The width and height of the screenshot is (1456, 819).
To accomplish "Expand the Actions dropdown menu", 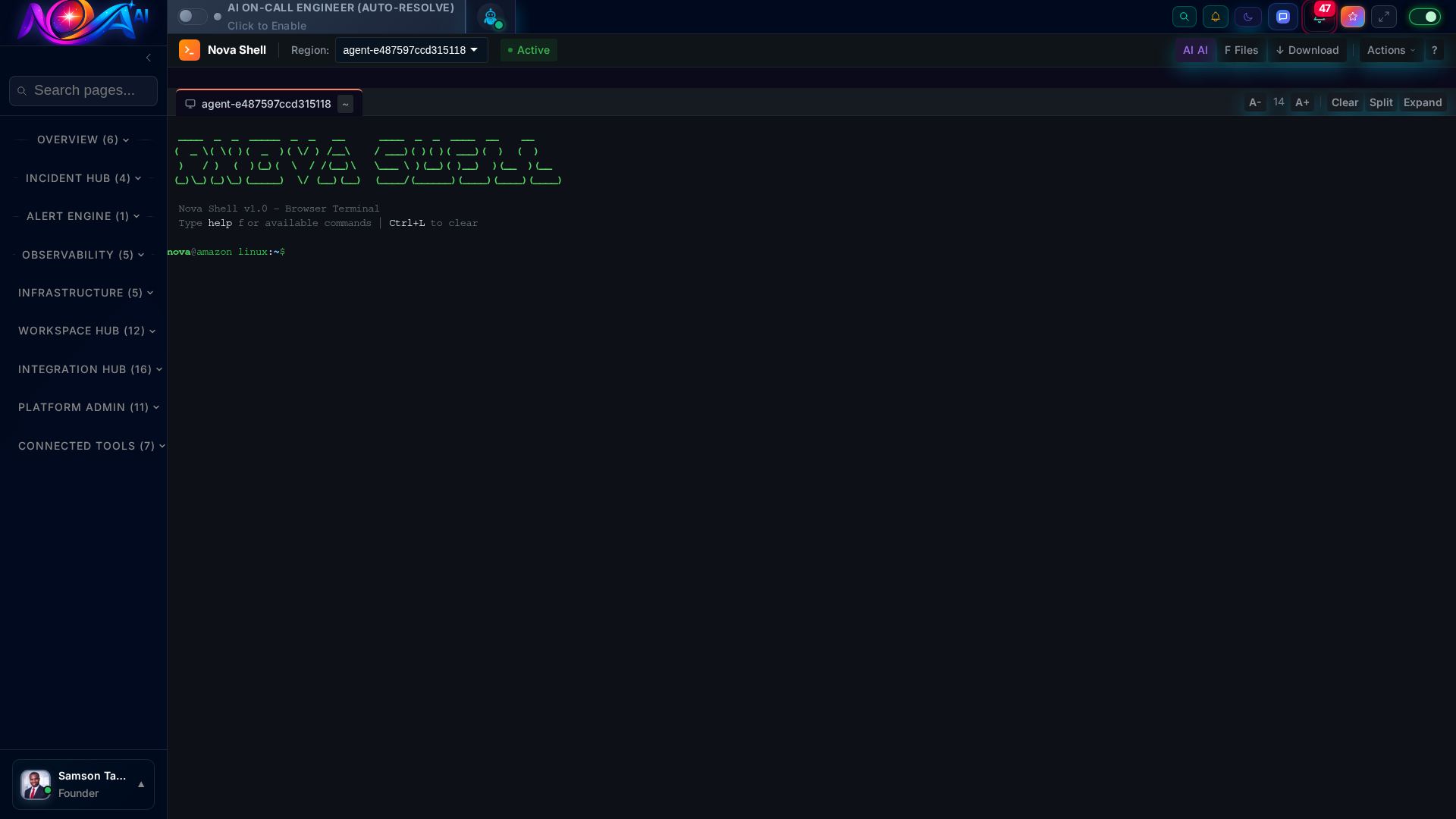I will tap(1389, 50).
